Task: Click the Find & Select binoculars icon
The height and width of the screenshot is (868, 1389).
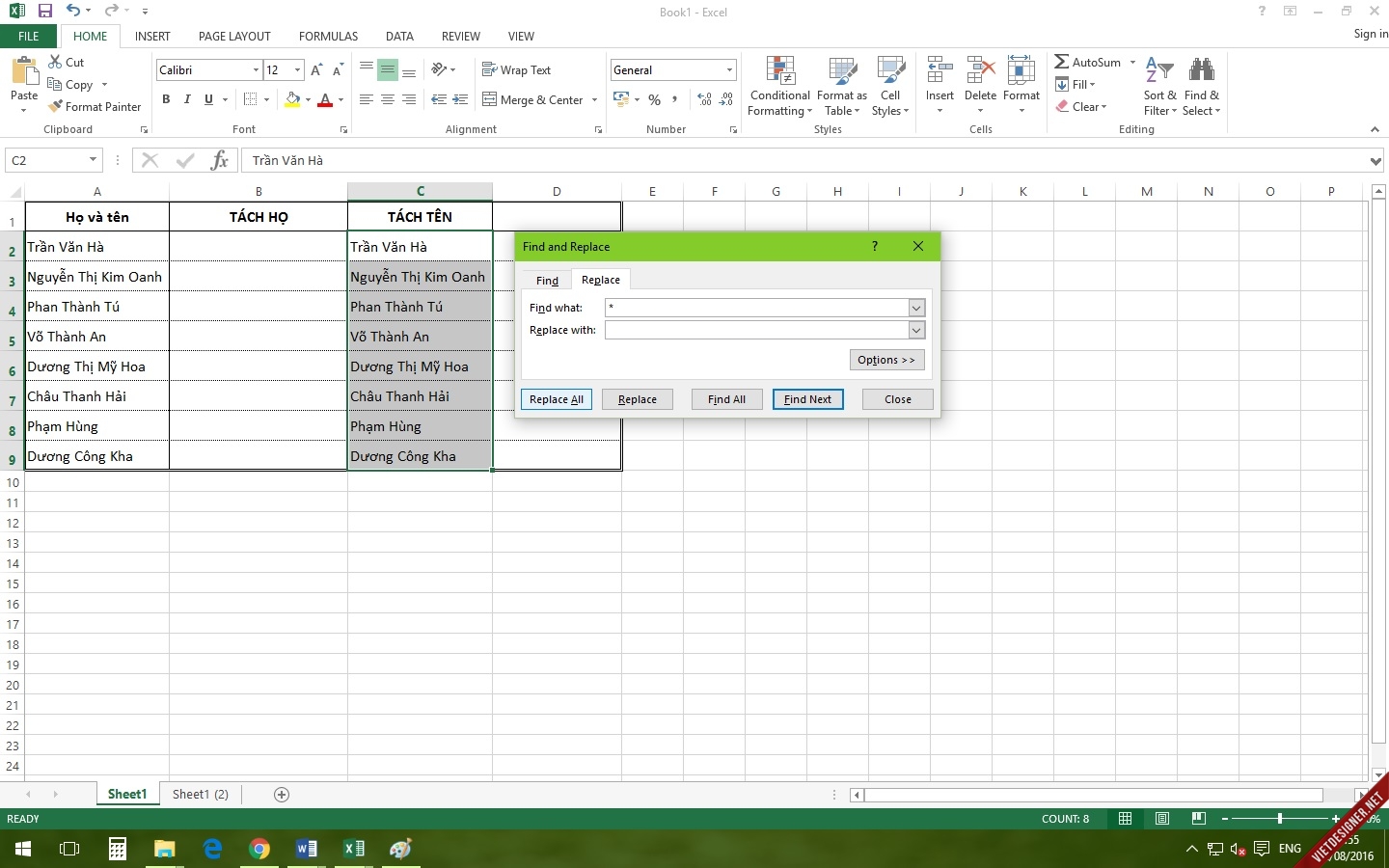Action: coord(1202,71)
